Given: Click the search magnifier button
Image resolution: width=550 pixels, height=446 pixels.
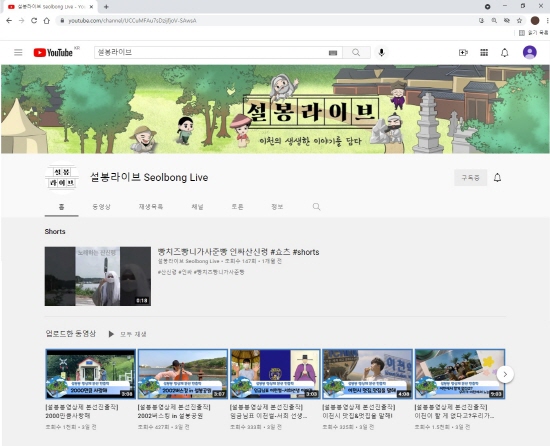Looking at the screenshot, I should [356, 53].
